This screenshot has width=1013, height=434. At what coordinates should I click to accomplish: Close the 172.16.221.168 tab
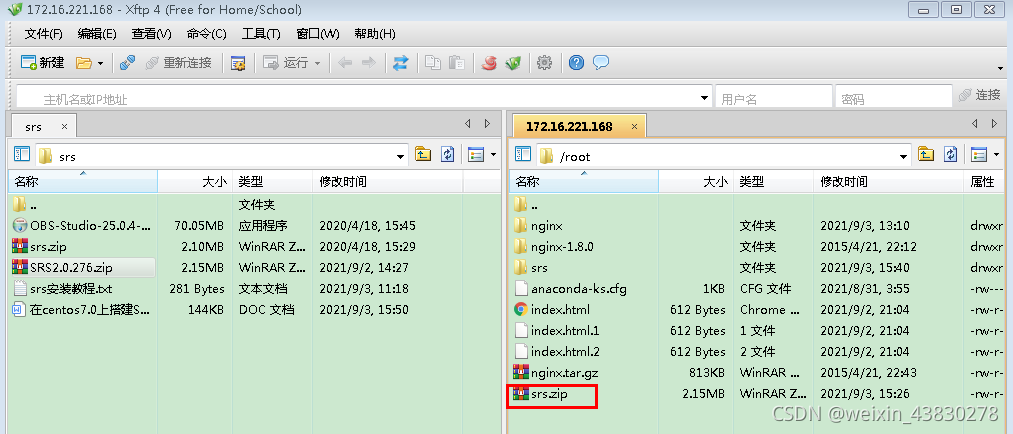tap(634, 127)
